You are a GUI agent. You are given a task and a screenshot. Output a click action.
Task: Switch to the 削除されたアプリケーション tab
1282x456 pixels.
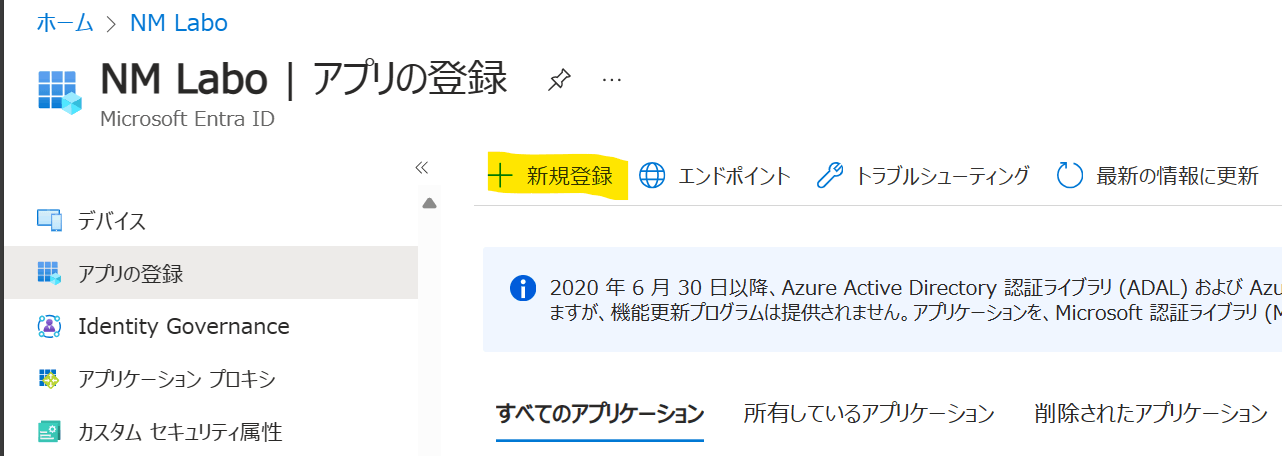point(1151,413)
